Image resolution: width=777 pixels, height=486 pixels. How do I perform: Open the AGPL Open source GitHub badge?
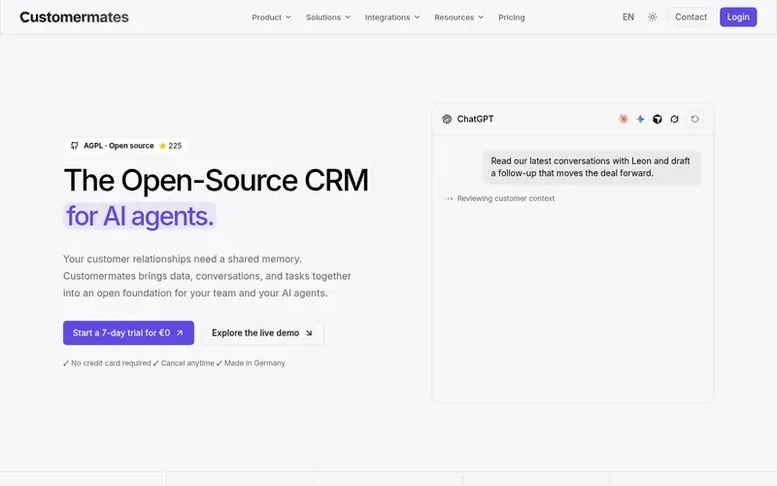coord(126,146)
